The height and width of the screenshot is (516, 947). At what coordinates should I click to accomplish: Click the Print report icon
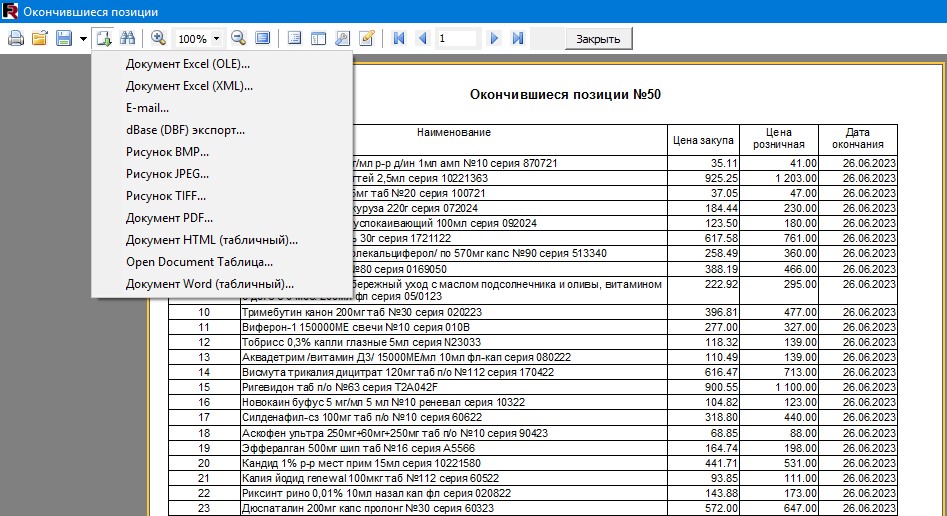tap(16, 39)
